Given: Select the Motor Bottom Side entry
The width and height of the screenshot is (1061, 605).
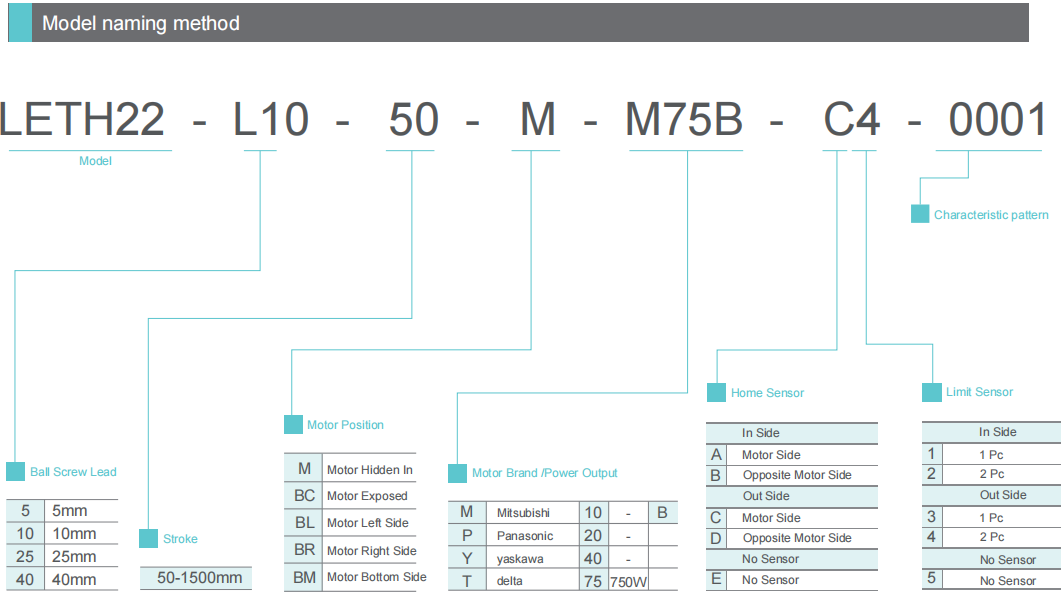Looking at the screenshot, I should click(376, 577).
